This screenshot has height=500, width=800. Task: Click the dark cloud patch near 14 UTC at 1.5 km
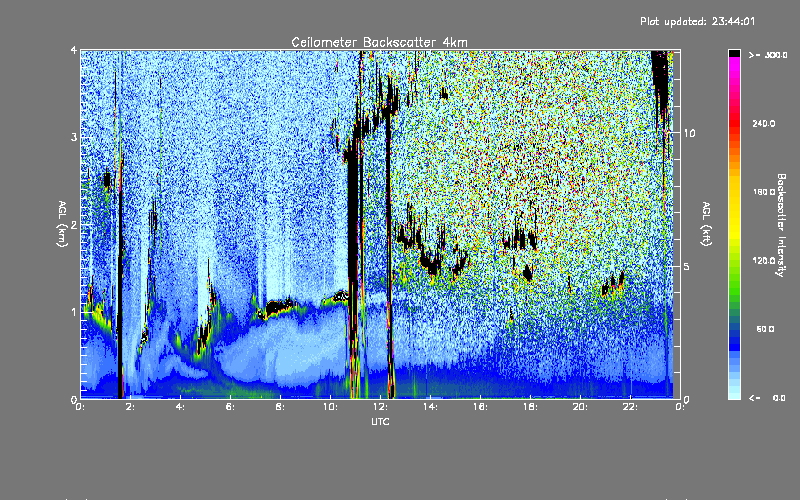point(434,265)
